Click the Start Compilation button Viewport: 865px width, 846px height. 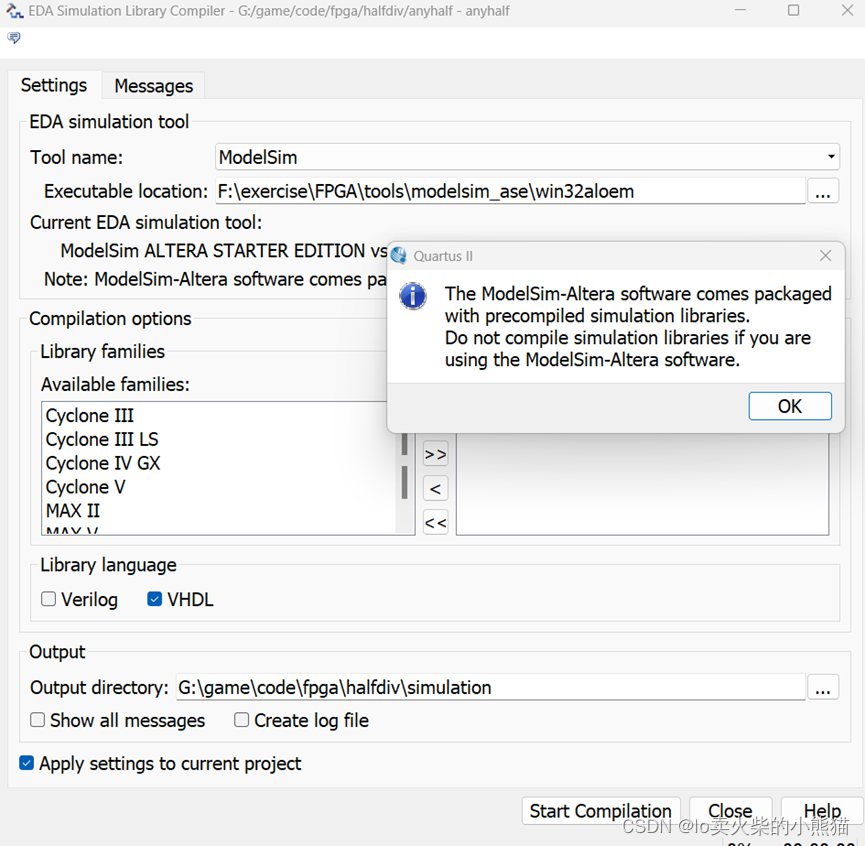coord(600,811)
